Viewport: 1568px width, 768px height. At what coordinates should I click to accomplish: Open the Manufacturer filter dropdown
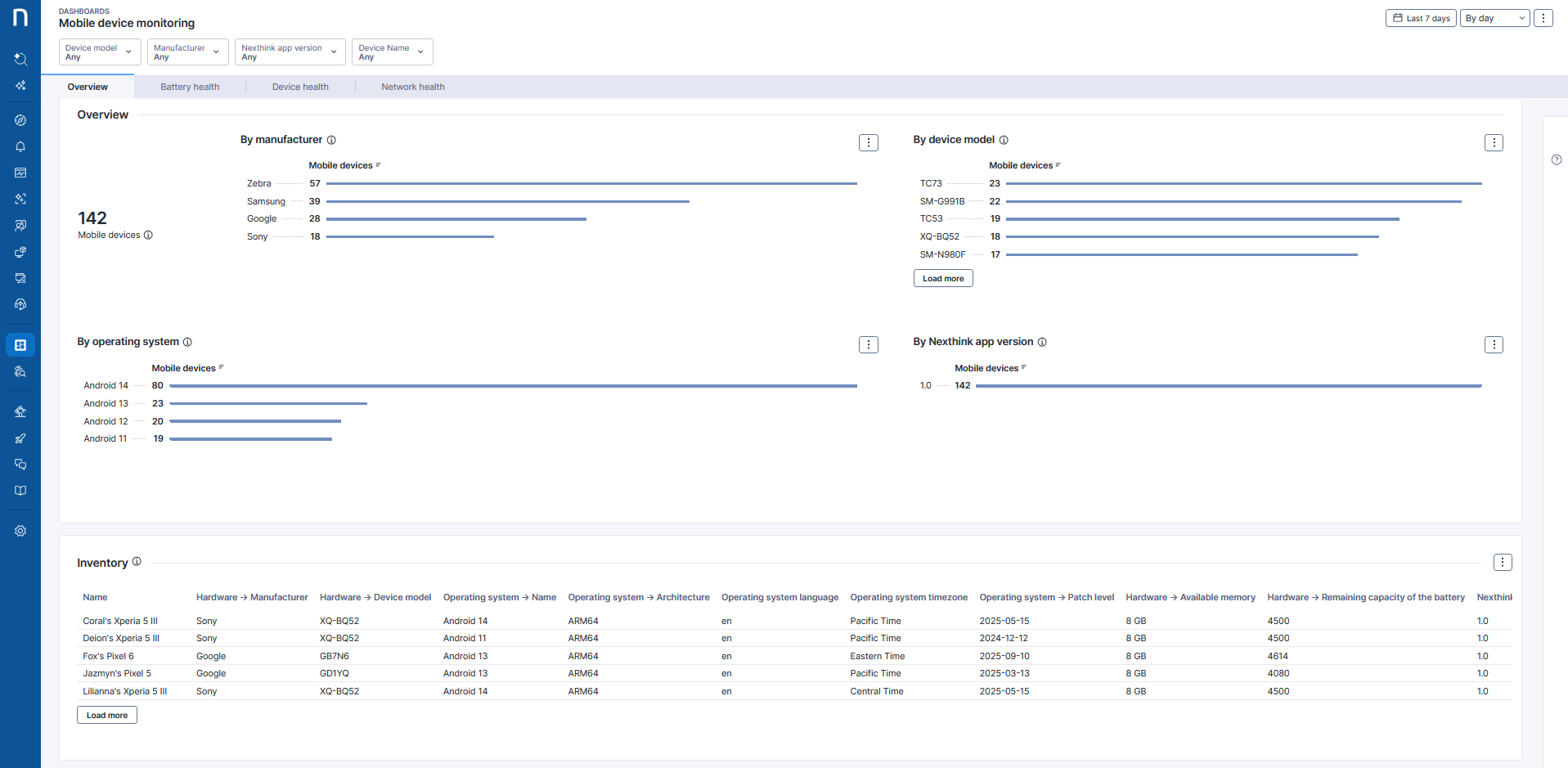point(187,52)
